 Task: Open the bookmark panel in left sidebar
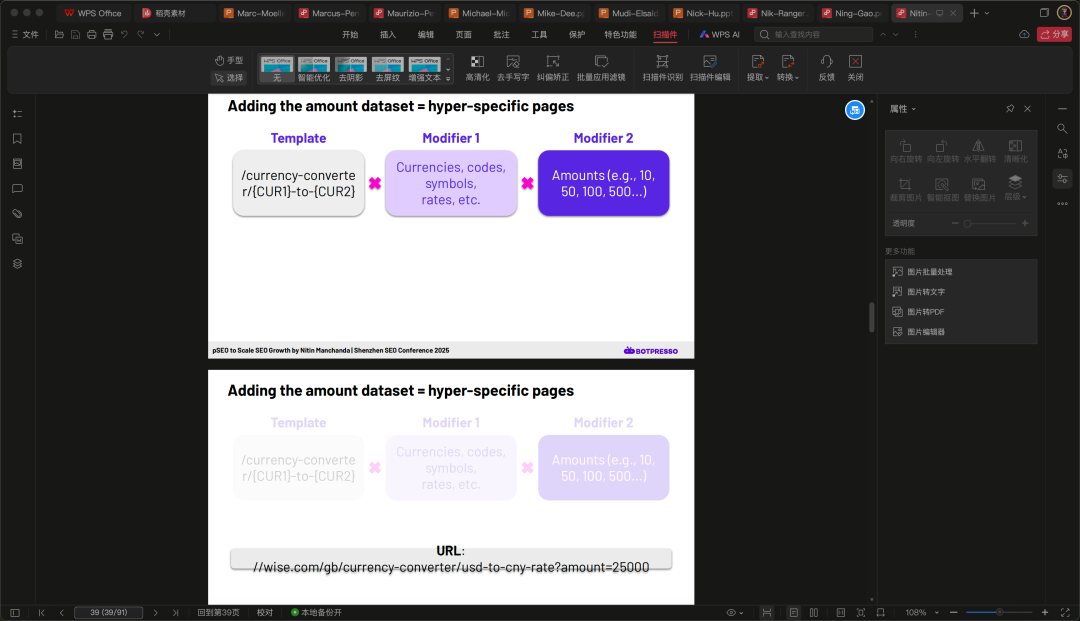pos(17,138)
